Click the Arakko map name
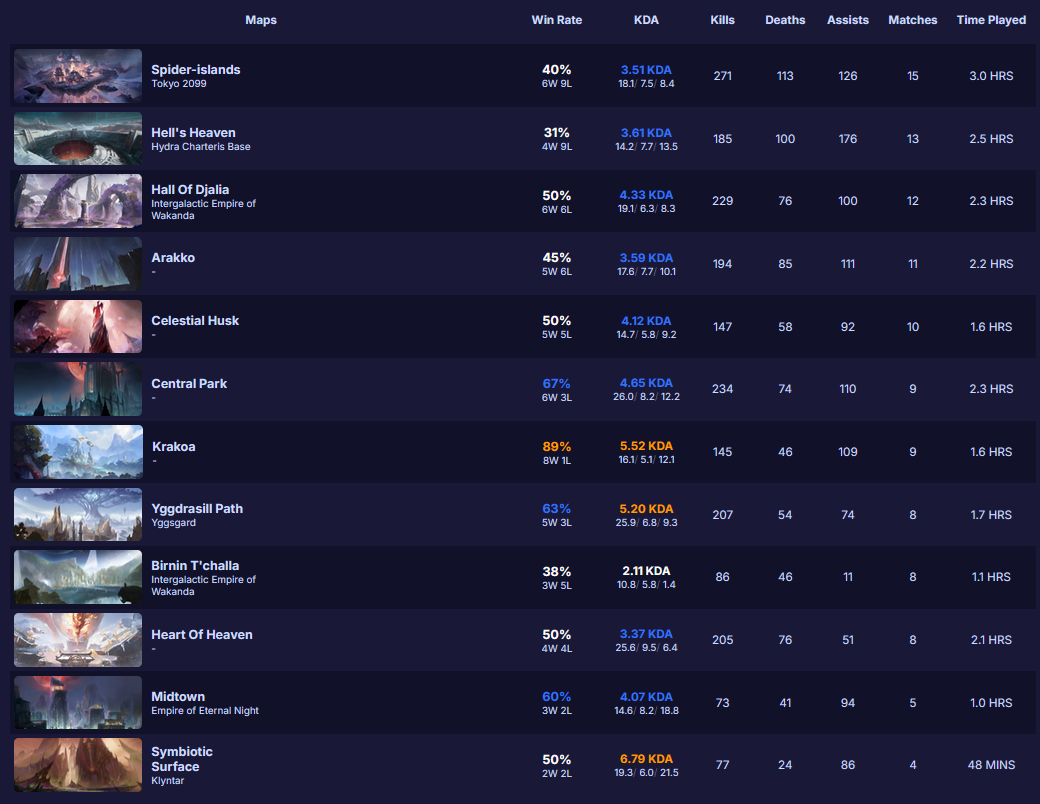This screenshot has height=804, width=1040. [173, 257]
